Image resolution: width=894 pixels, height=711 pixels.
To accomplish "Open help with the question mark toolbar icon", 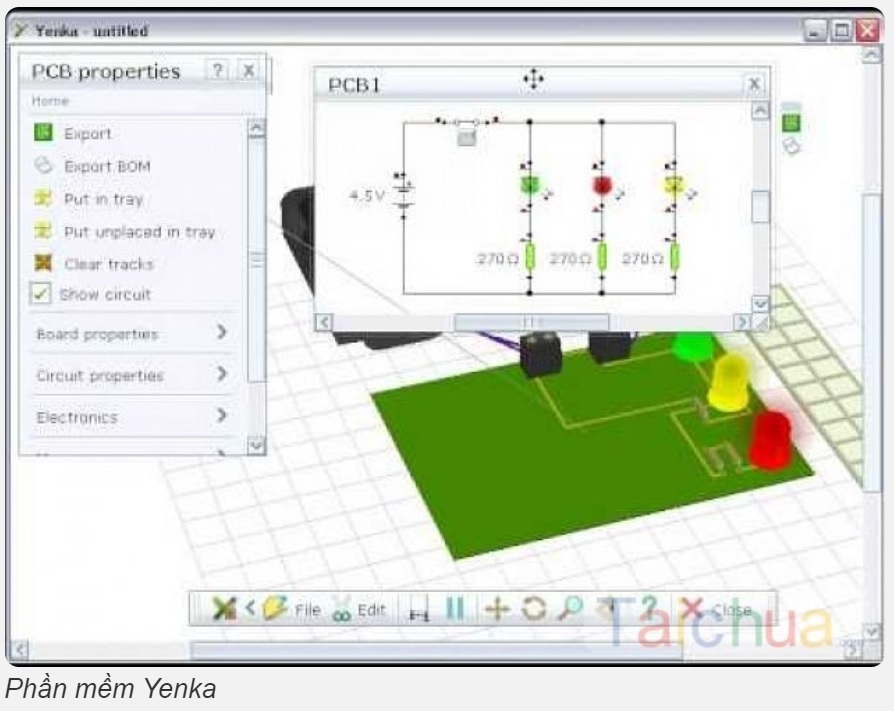I will pos(648,608).
